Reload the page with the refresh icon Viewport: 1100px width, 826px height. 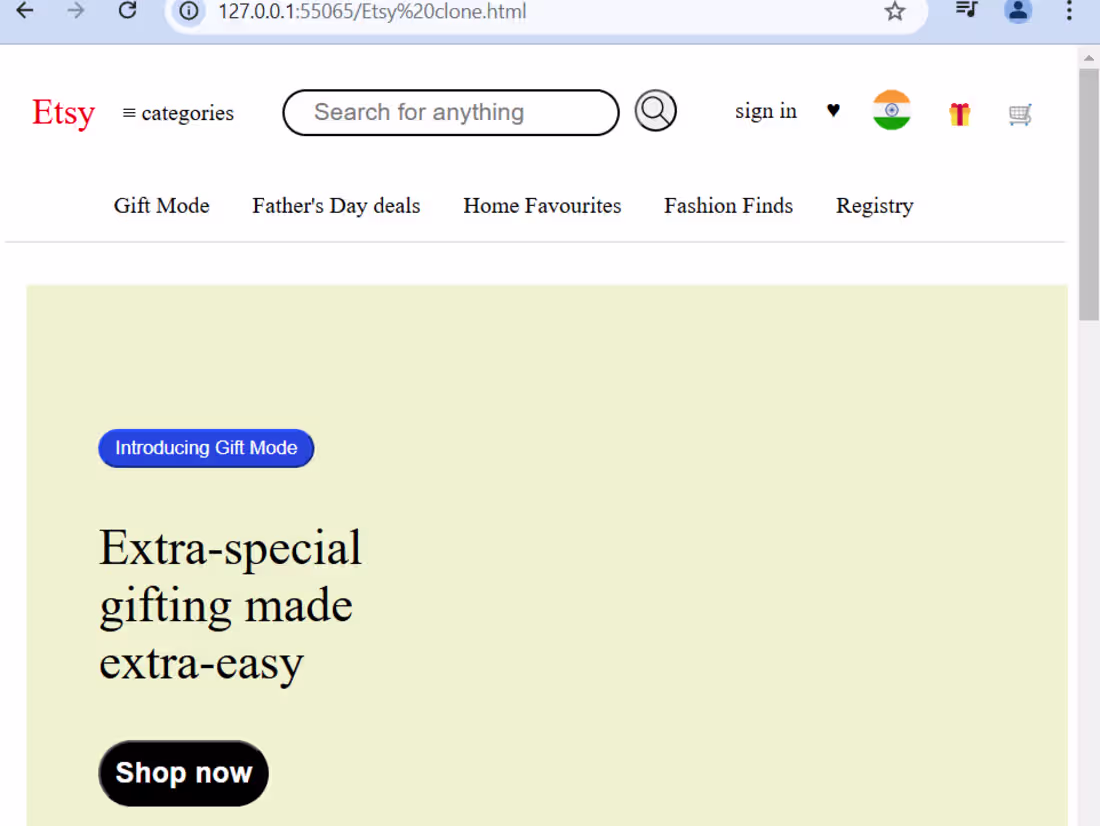tap(128, 11)
